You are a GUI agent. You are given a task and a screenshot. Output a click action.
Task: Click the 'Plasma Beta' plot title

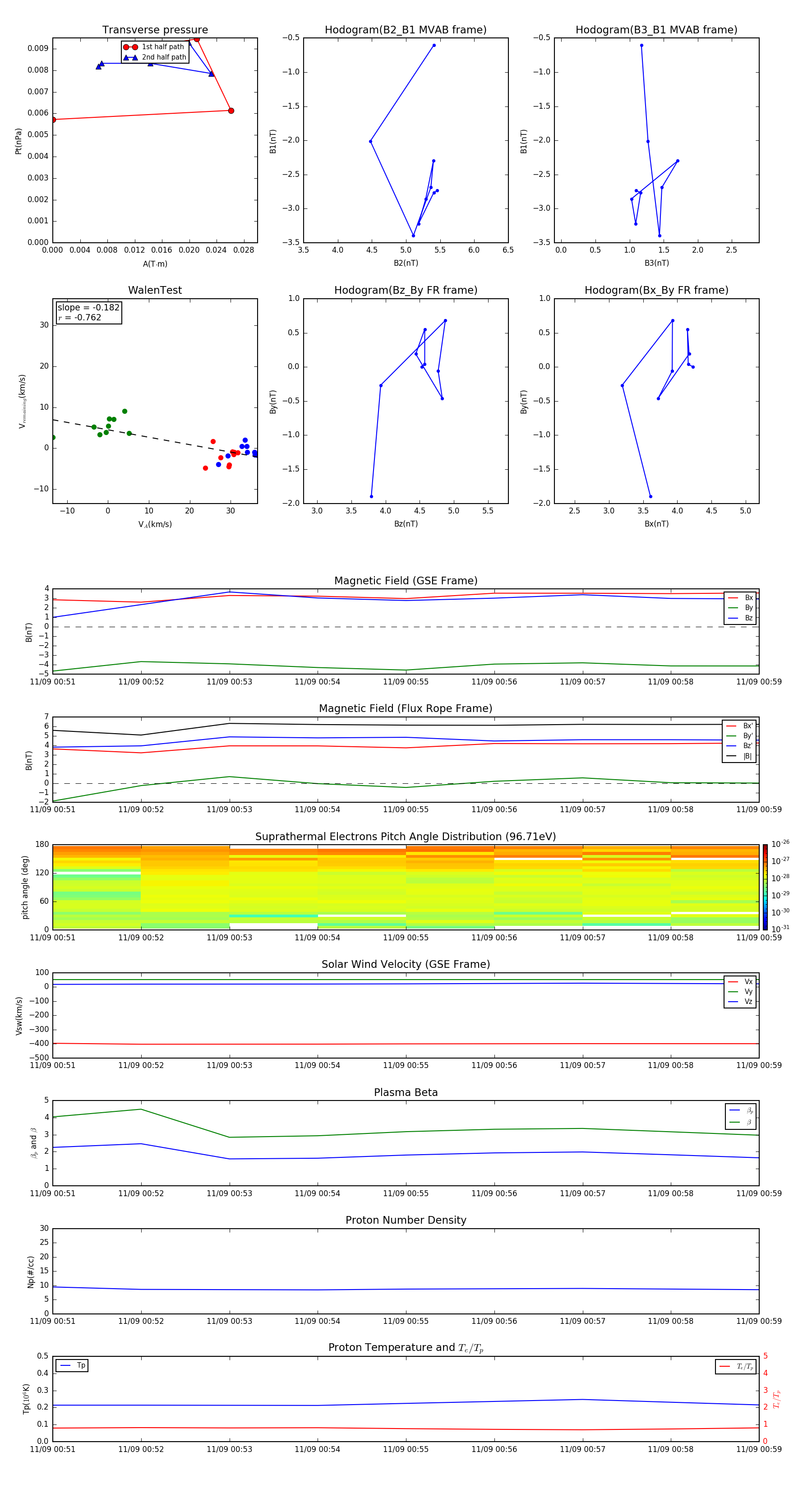pos(406,1092)
